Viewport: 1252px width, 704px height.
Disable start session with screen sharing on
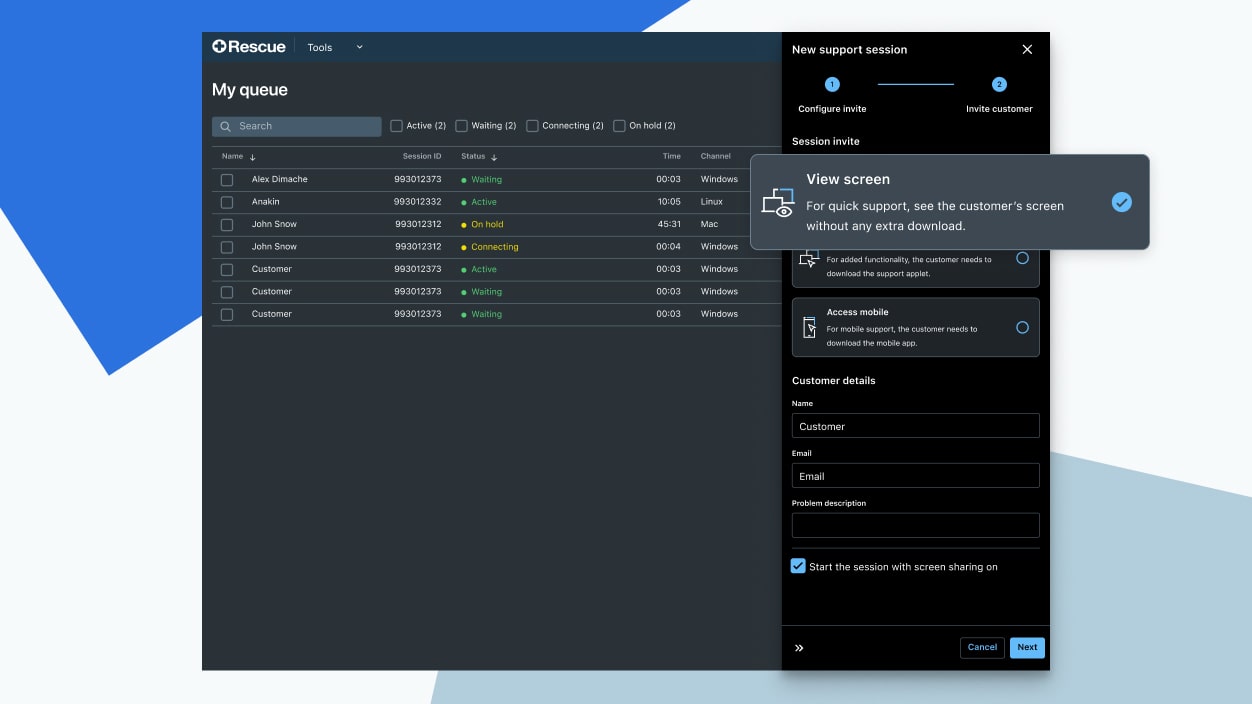pyautogui.click(x=798, y=566)
